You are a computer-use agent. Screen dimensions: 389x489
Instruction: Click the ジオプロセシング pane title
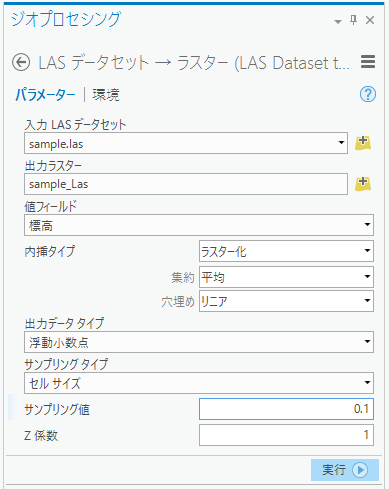click(66, 19)
